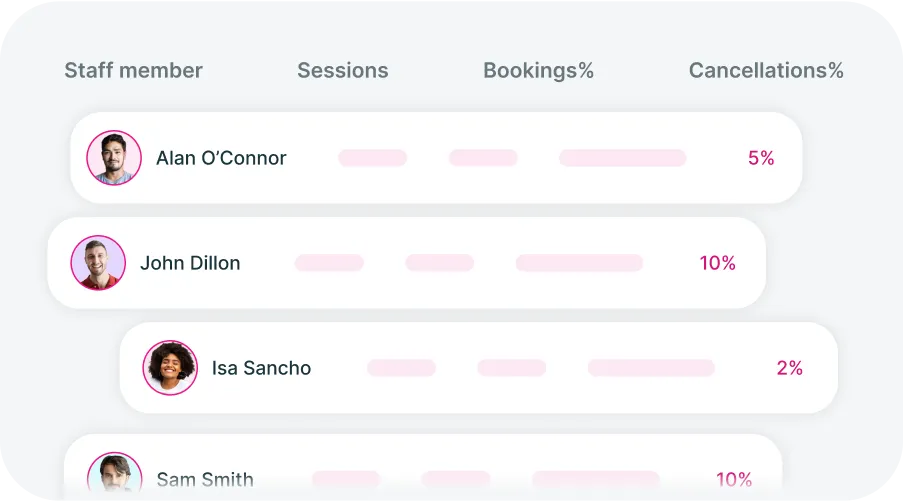This screenshot has width=903, height=501.
Task: Click Isa Sancho's middle pink placeholder bar
Action: click(511, 367)
